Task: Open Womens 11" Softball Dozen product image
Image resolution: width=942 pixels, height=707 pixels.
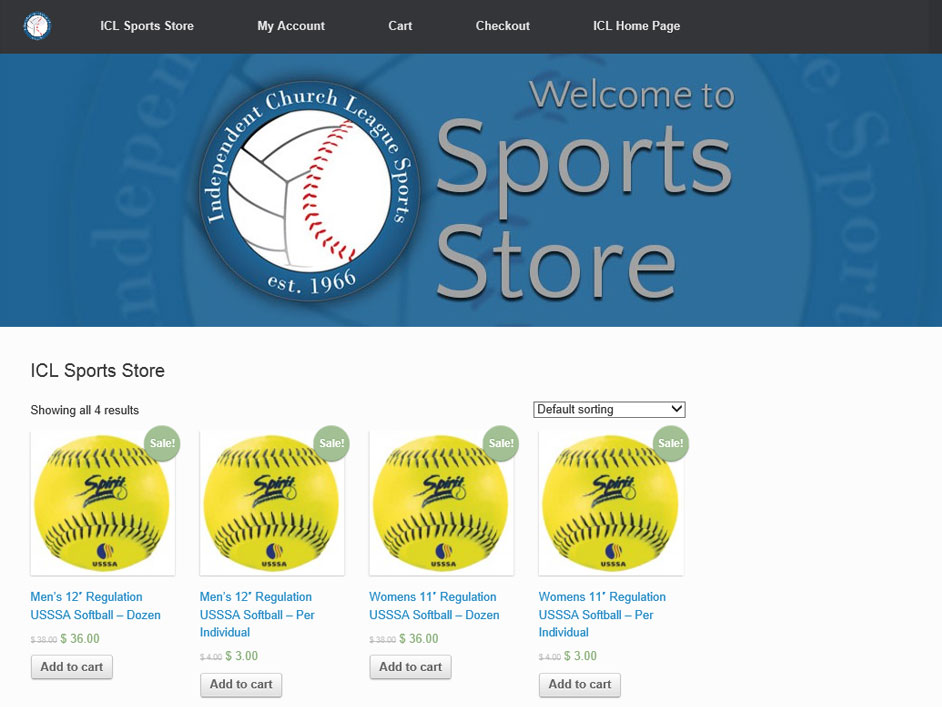Action: pyautogui.click(x=442, y=503)
